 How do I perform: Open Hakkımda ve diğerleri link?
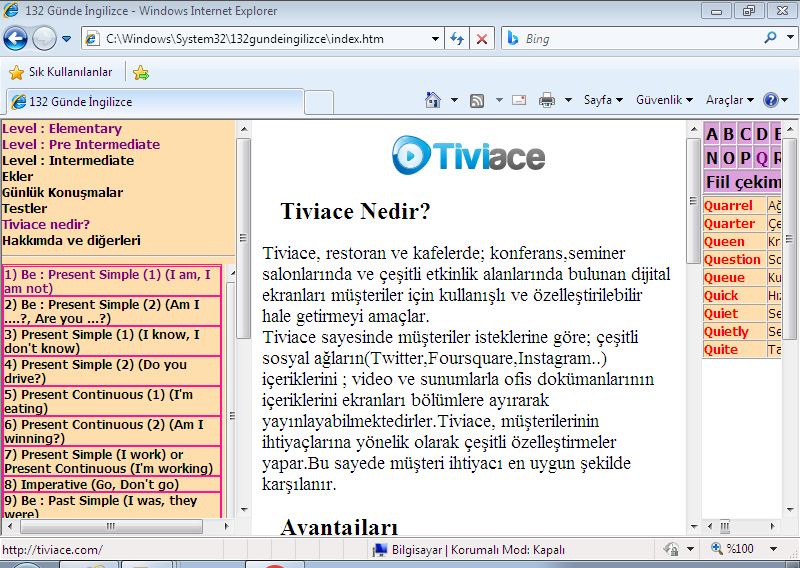71,240
